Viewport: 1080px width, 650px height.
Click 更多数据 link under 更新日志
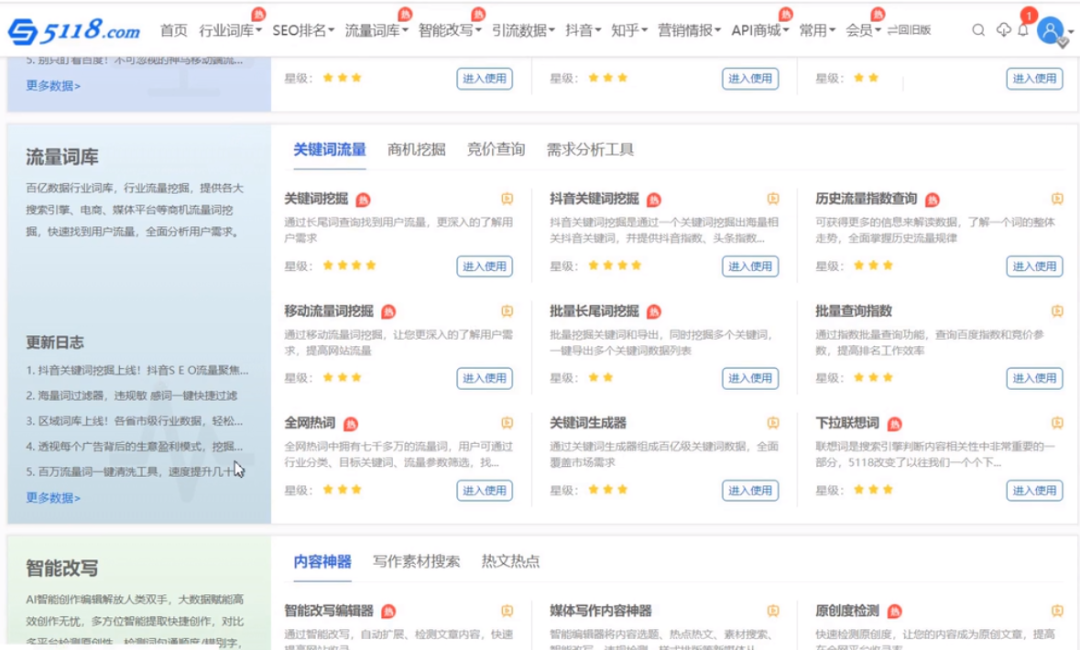53,497
